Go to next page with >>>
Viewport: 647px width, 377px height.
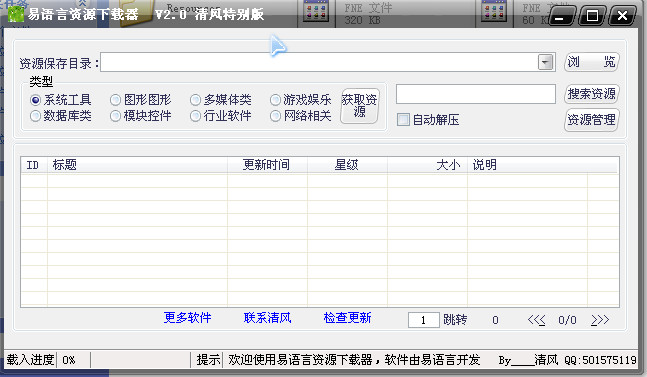pyautogui.click(x=600, y=320)
